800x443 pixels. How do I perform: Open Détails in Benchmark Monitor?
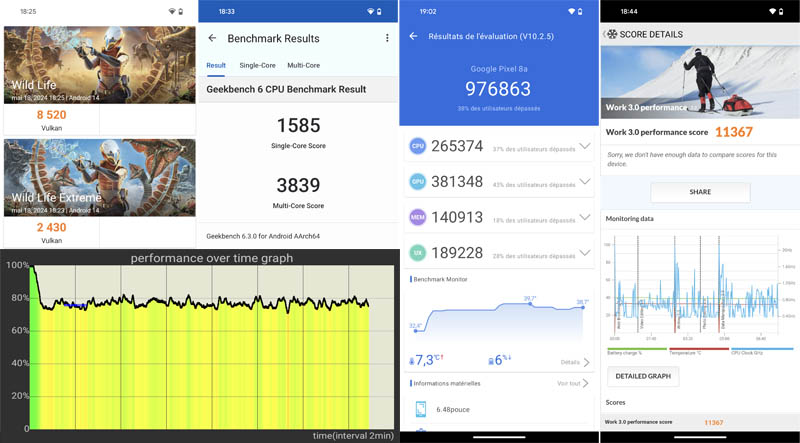click(573, 362)
